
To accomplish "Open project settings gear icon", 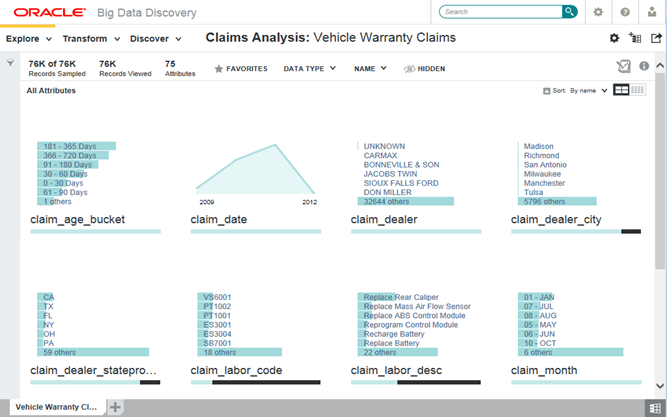I will click(614, 38).
